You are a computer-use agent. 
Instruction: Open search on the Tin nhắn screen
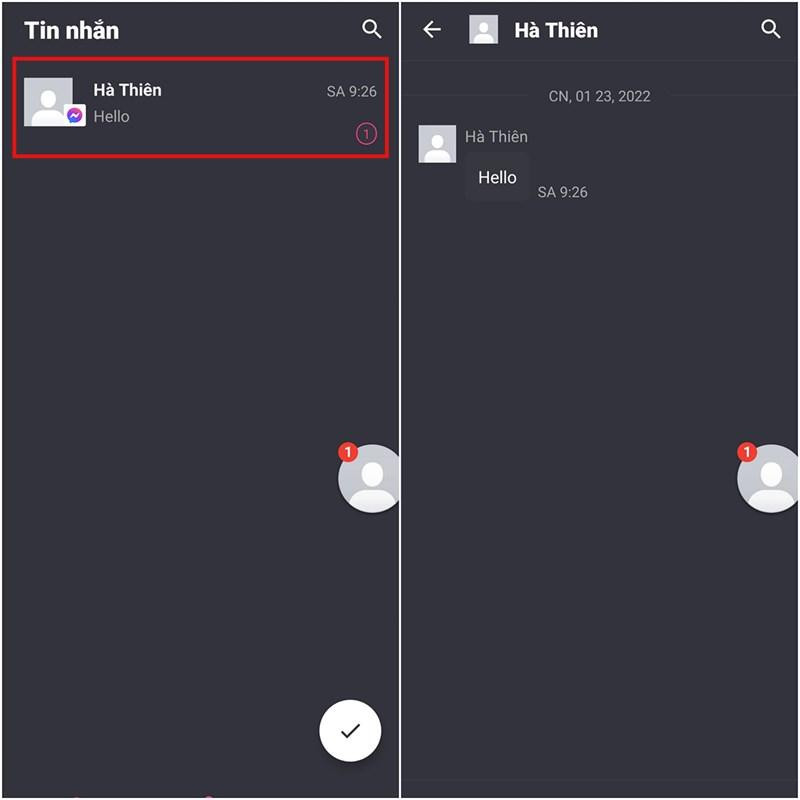(x=371, y=29)
